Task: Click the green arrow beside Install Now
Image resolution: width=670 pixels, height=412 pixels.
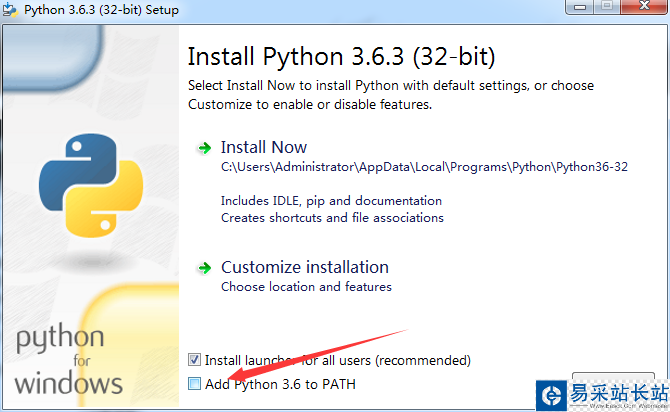Action: [x=204, y=148]
